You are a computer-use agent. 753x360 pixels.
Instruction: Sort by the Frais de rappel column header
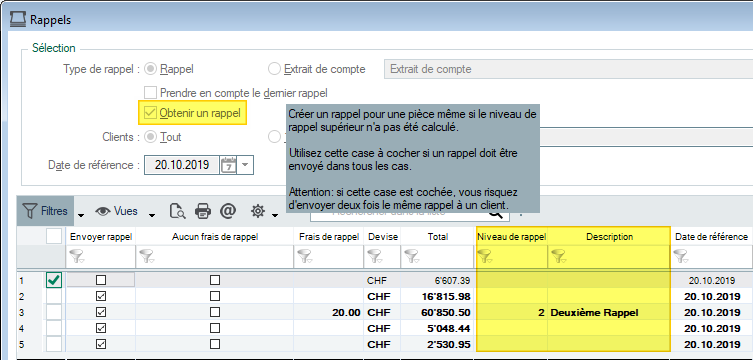[x=329, y=237]
